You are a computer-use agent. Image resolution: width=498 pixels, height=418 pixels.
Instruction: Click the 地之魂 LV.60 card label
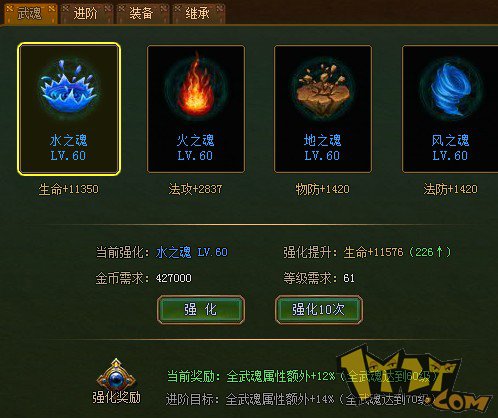pos(322,148)
